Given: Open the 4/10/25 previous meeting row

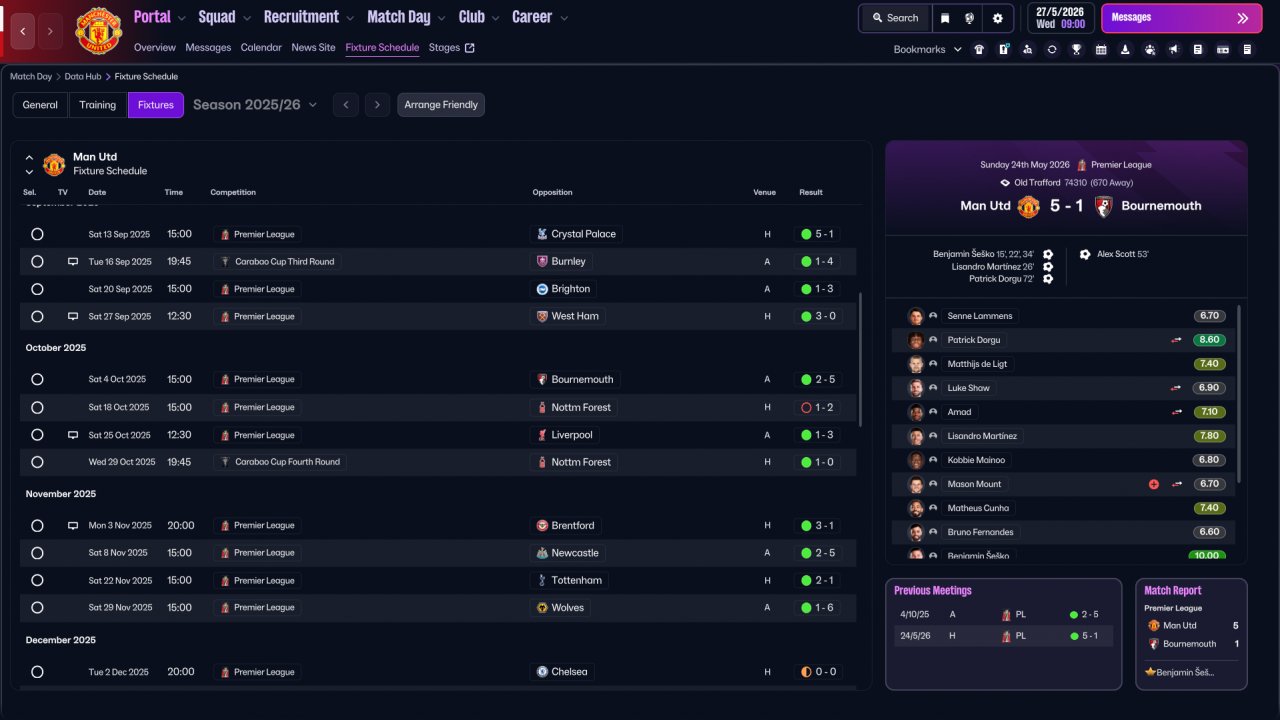Looking at the screenshot, I should [x=1003, y=615].
